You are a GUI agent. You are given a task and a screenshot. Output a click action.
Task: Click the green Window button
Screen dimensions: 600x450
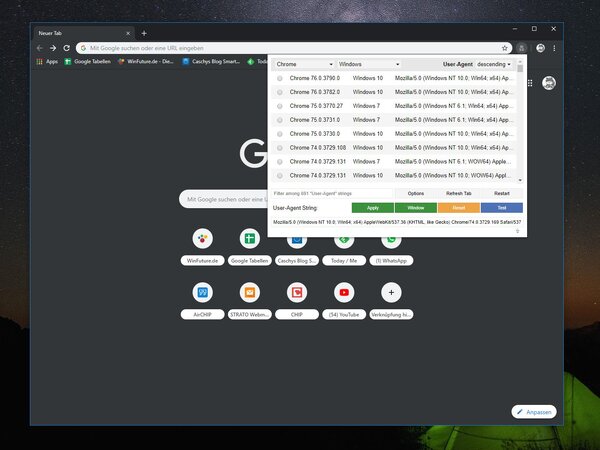coord(416,208)
